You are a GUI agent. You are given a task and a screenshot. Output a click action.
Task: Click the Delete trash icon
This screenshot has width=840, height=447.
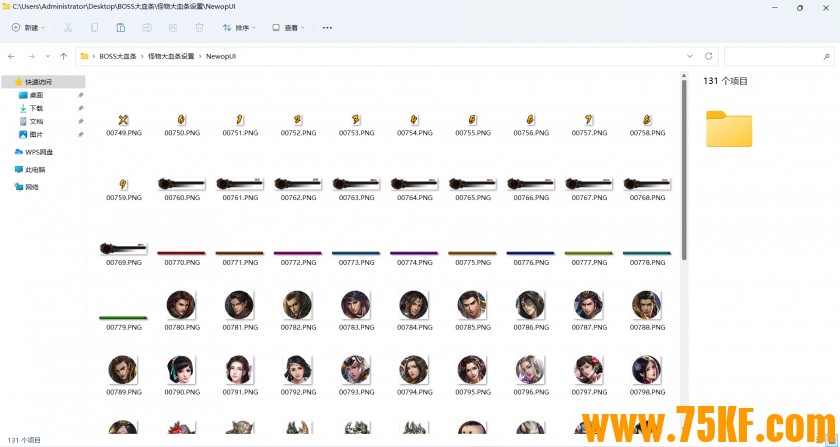point(199,27)
